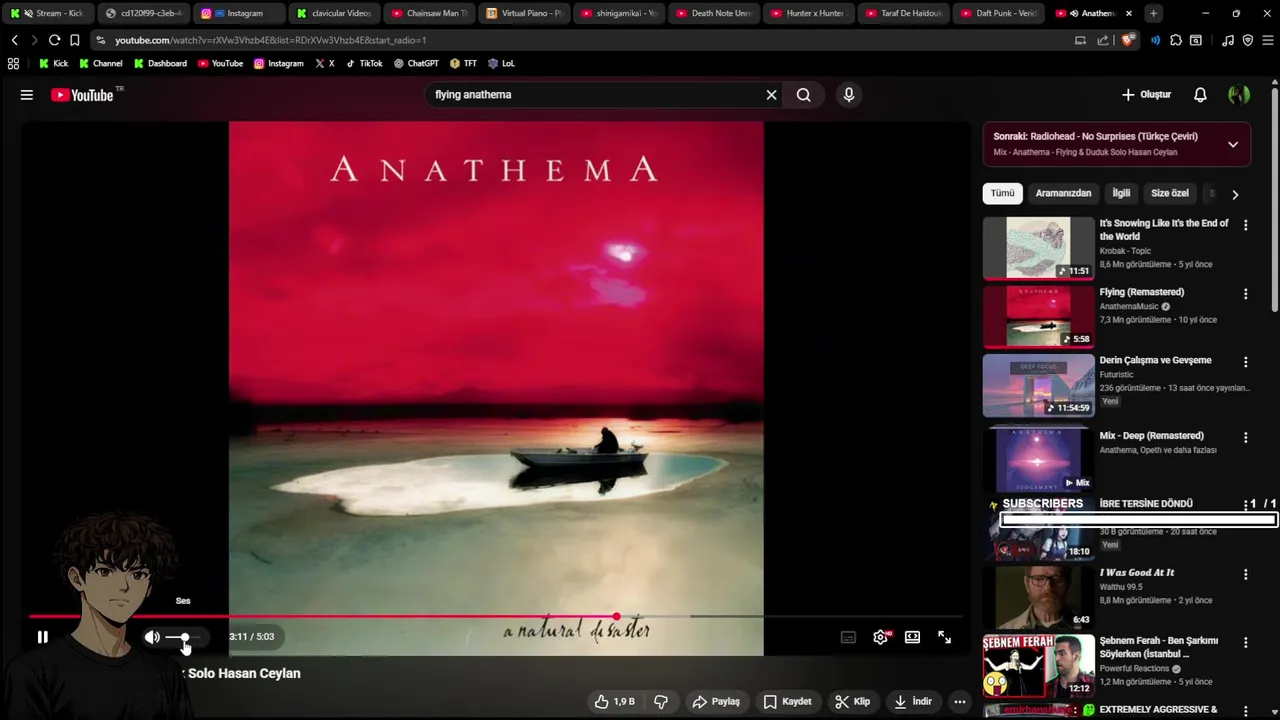Open the browser main hamburger menu
This screenshot has height=720, width=1280.
point(1266,40)
